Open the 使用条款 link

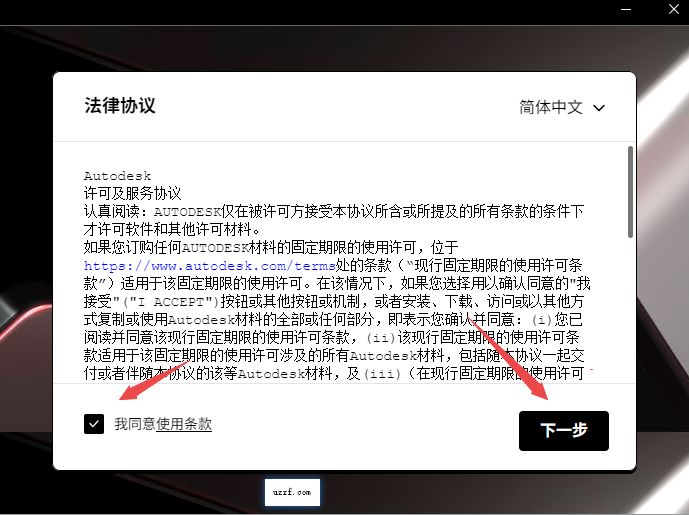184,424
